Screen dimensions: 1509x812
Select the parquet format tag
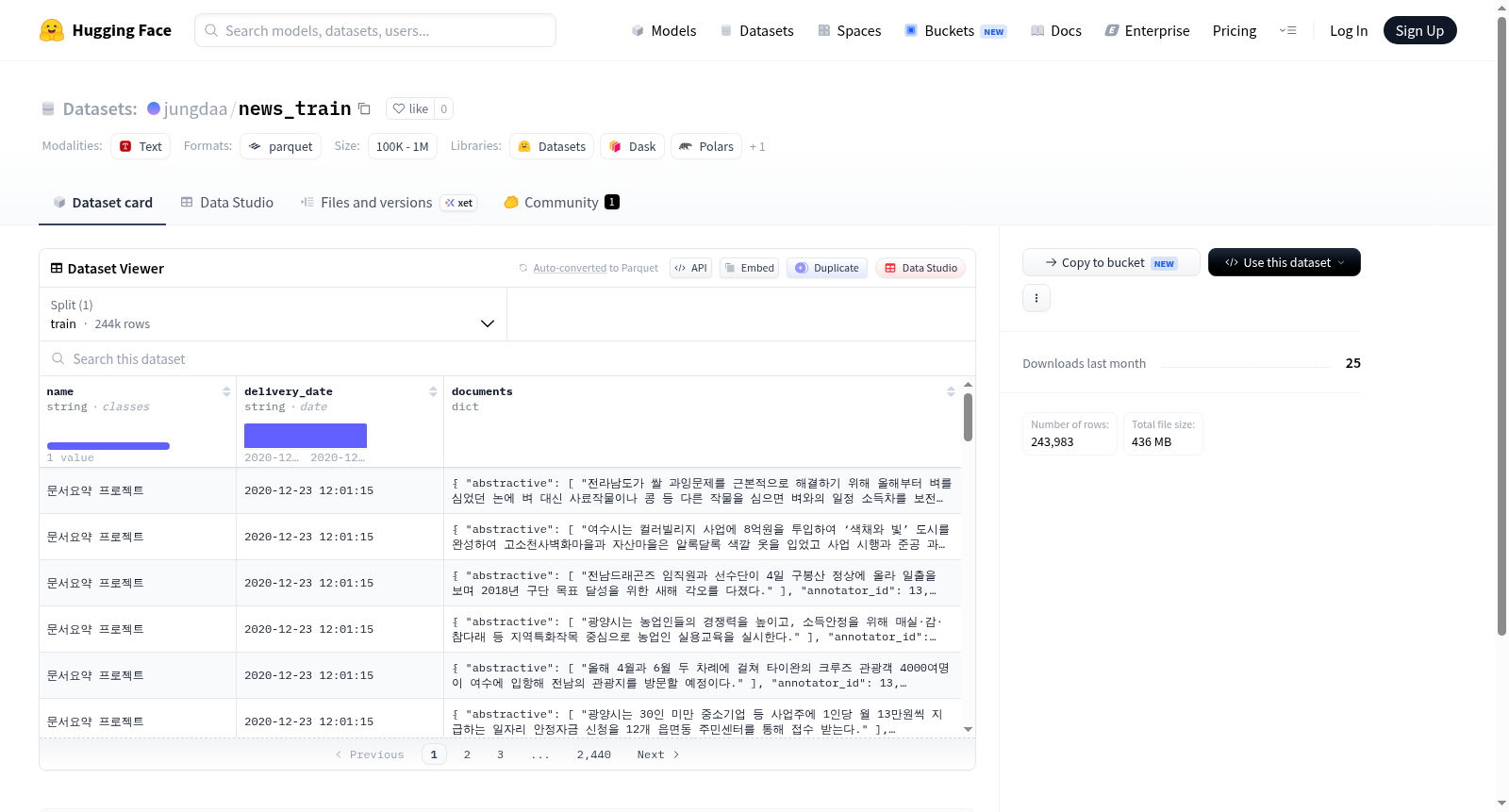[281, 146]
